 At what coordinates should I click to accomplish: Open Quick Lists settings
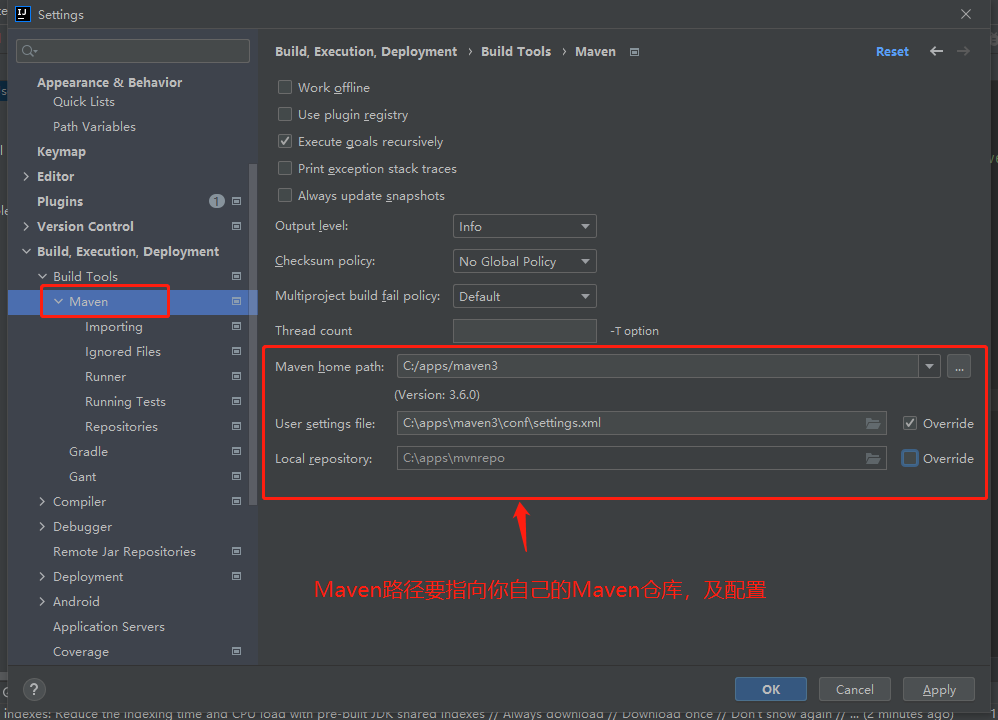(84, 102)
